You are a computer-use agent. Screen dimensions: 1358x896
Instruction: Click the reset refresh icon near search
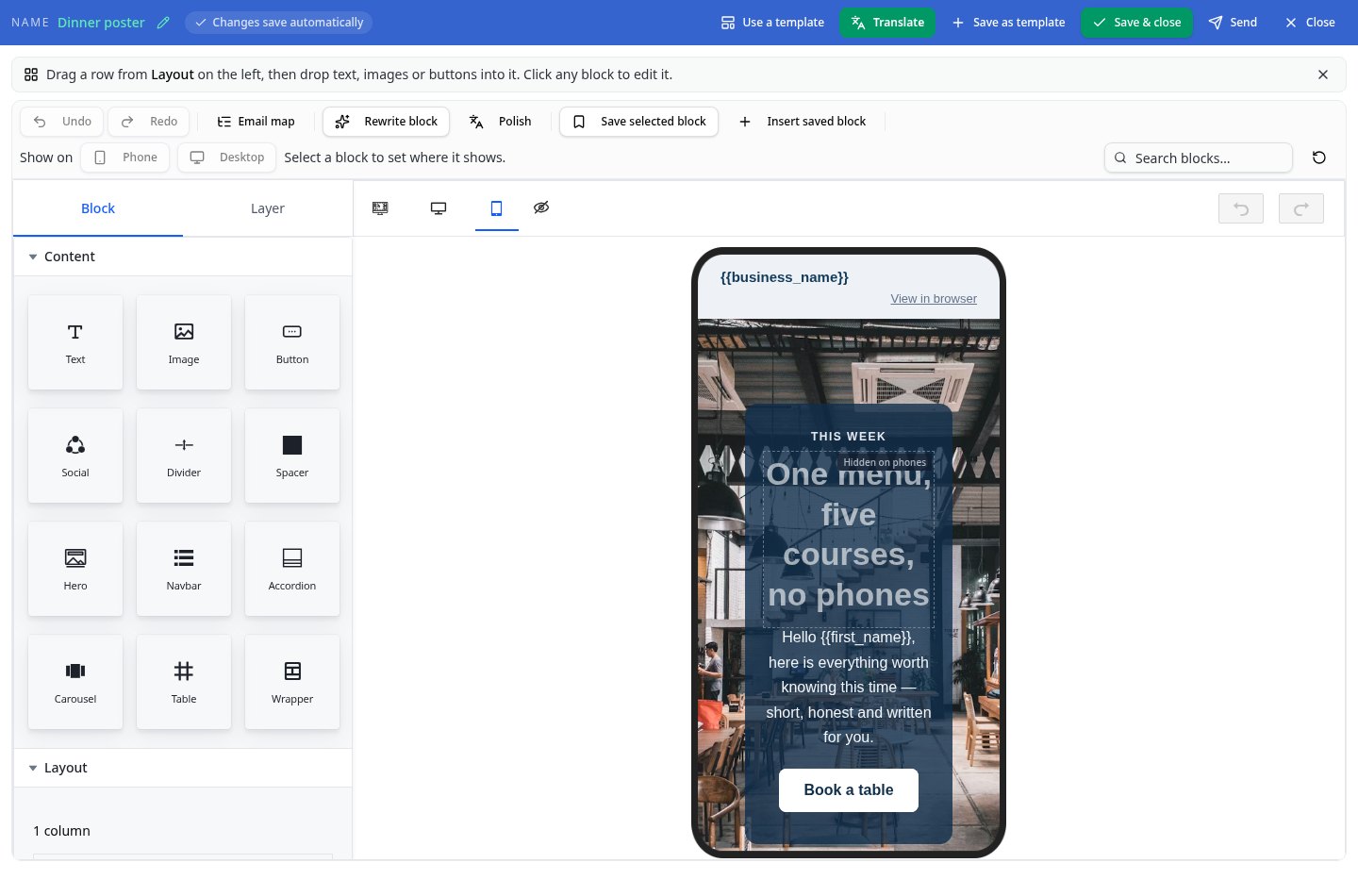pyautogui.click(x=1319, y=158)
